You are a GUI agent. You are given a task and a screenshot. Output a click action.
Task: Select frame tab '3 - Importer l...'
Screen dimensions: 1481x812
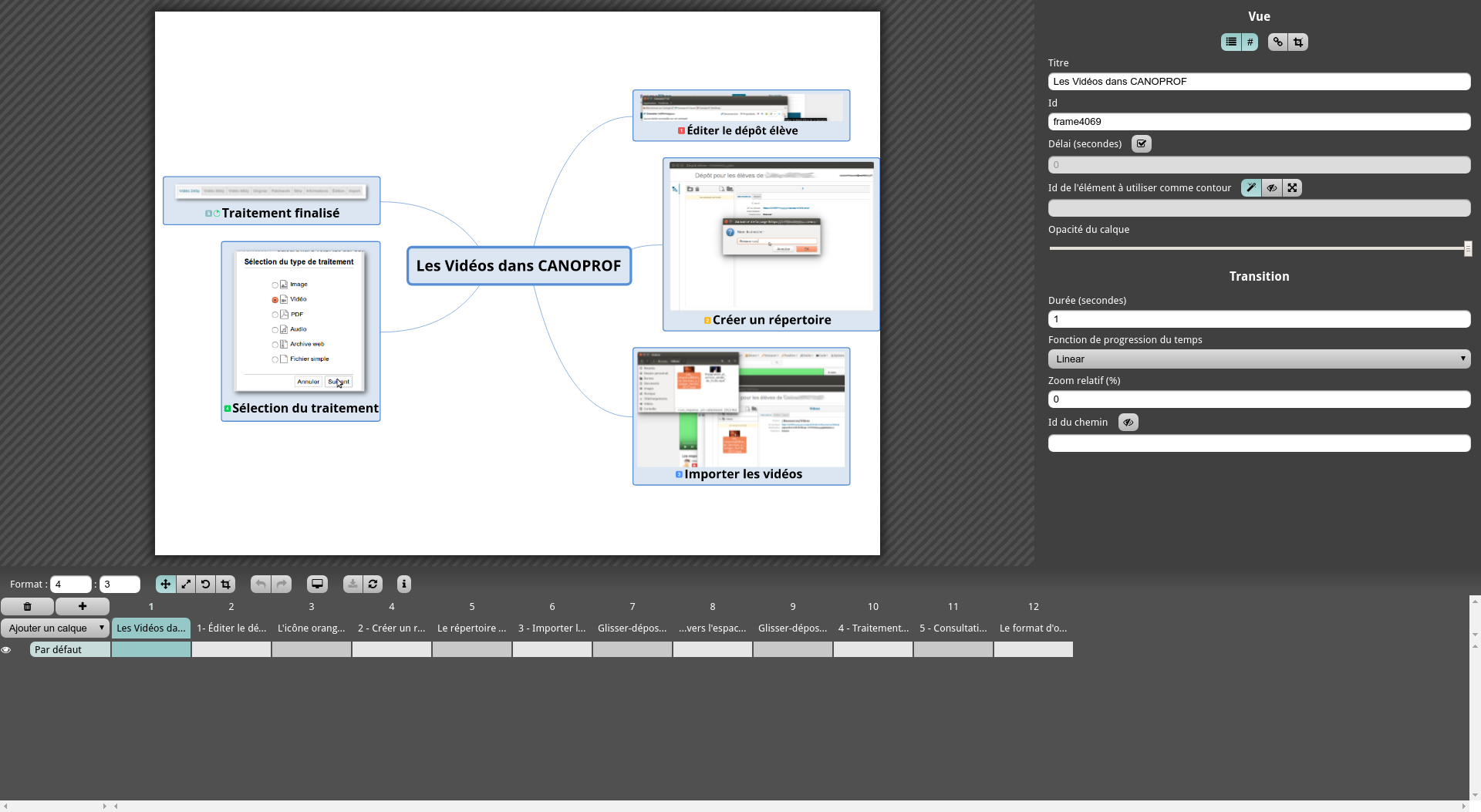[552, 628]
